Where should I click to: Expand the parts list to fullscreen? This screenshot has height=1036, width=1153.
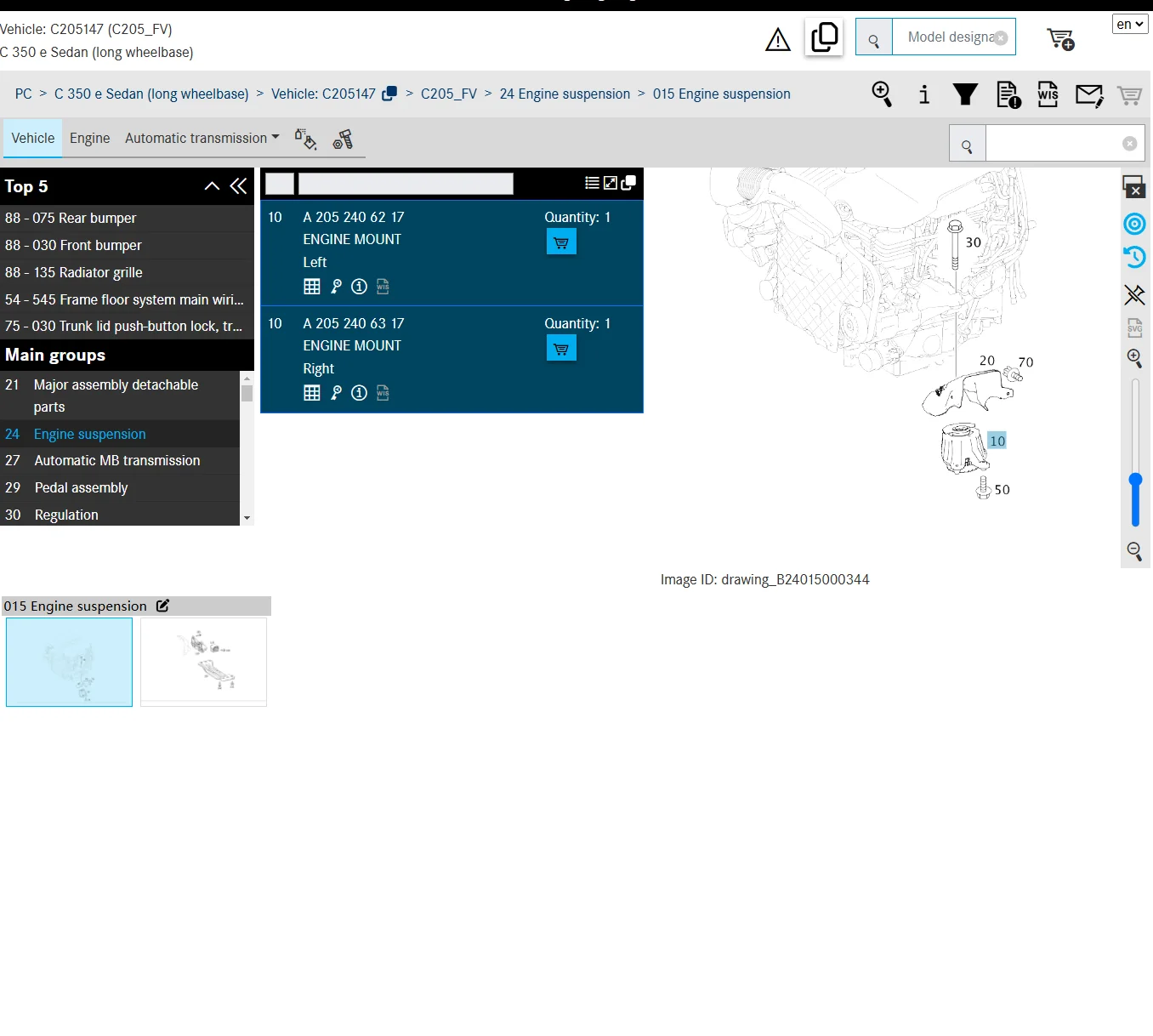tap(611, 183)
